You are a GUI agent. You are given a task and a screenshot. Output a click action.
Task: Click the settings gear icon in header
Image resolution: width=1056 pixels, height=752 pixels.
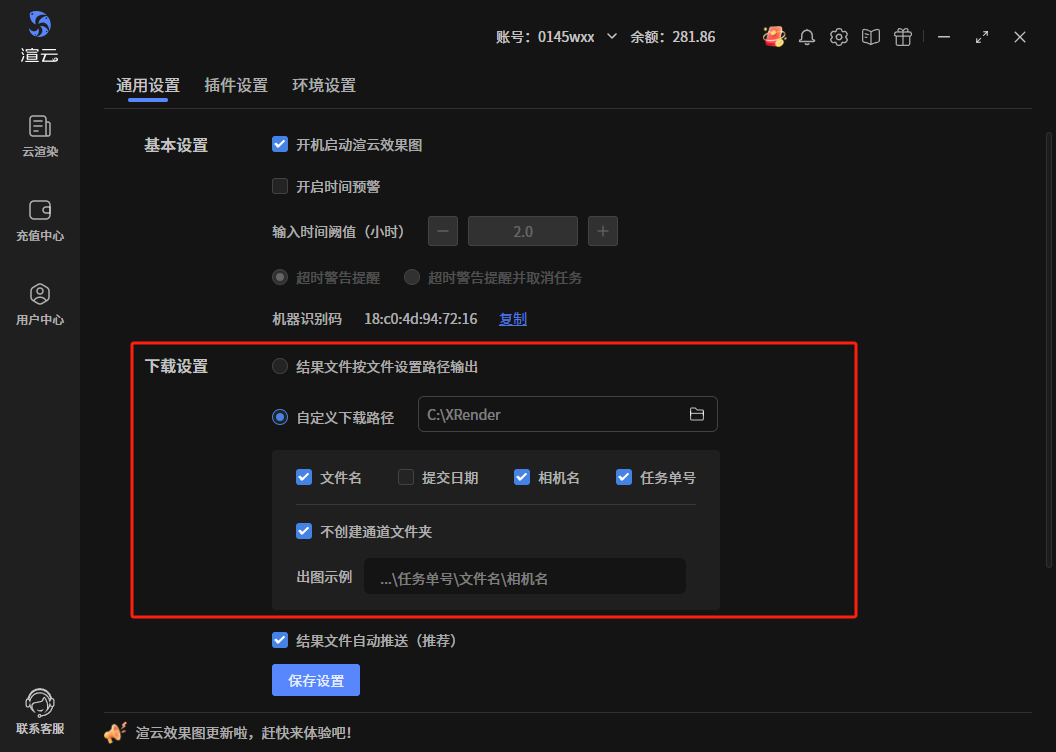[x=839, y=37]
